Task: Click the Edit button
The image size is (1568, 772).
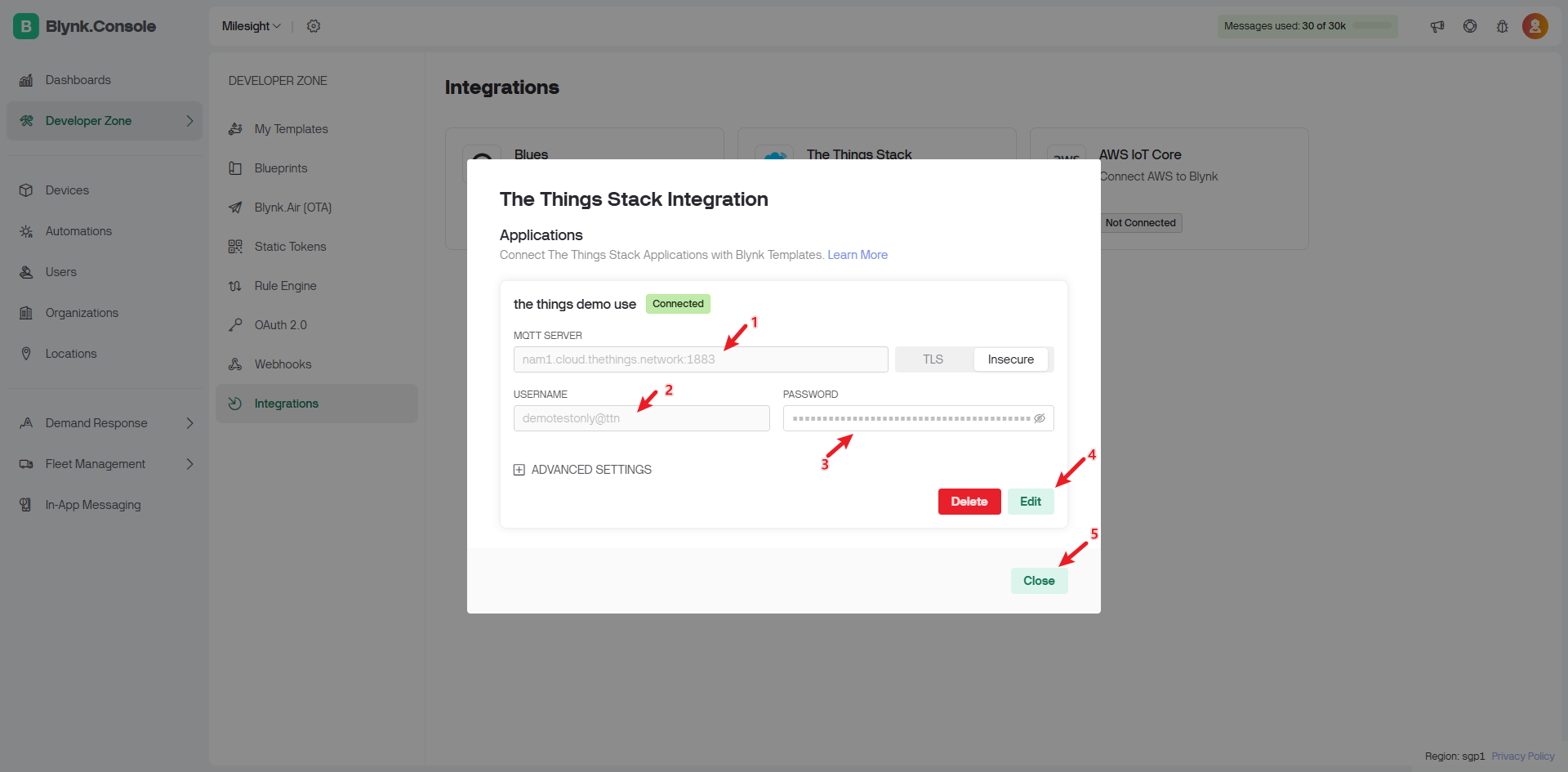Action: [x=1031, y=502]
